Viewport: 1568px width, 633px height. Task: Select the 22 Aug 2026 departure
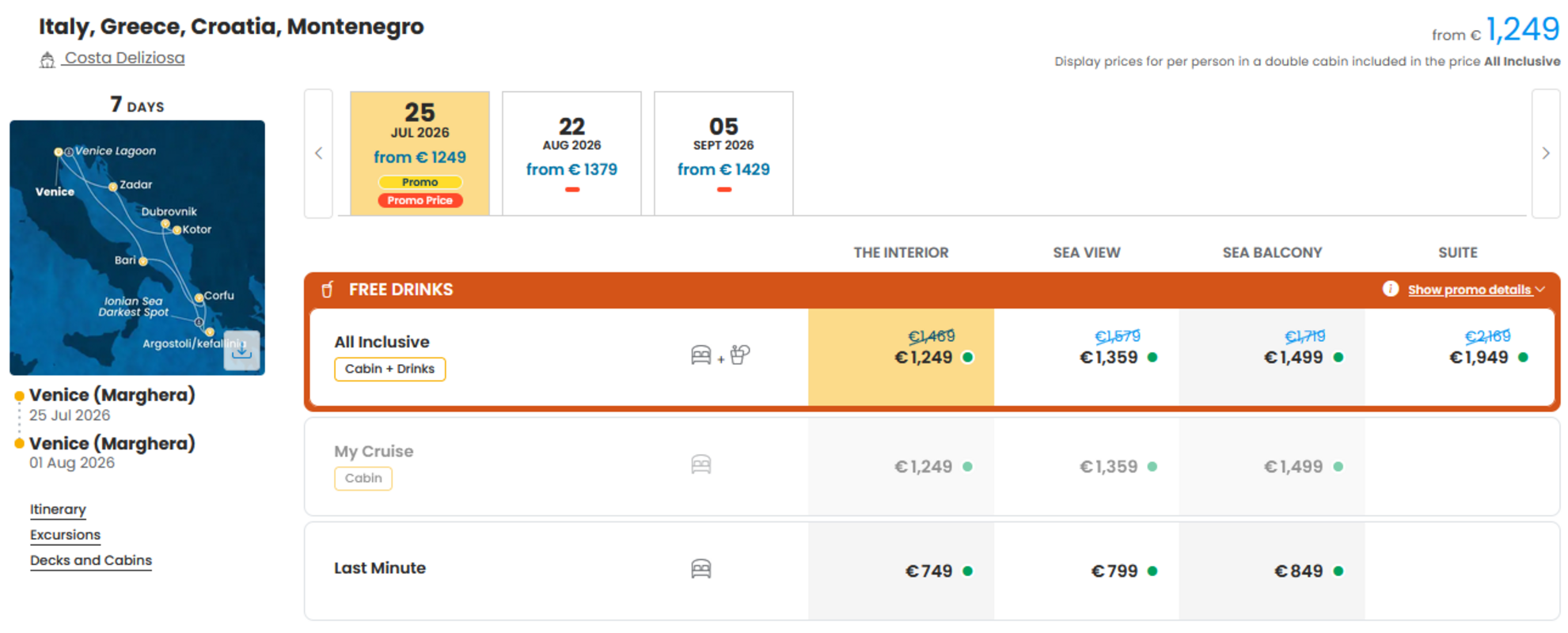(571, 154)
